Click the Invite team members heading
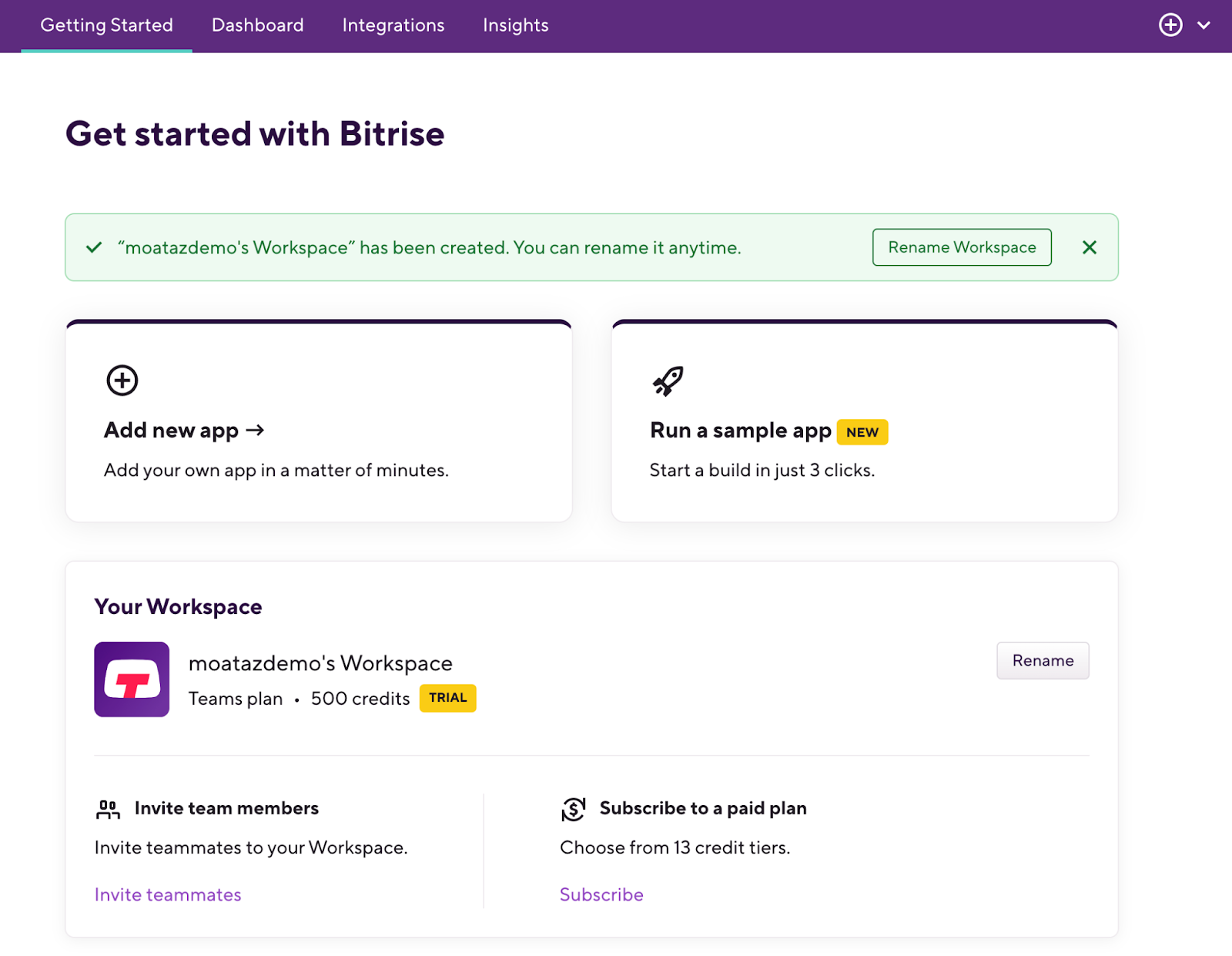This screenshot has height=956, width=1232. tap(226, 808)
